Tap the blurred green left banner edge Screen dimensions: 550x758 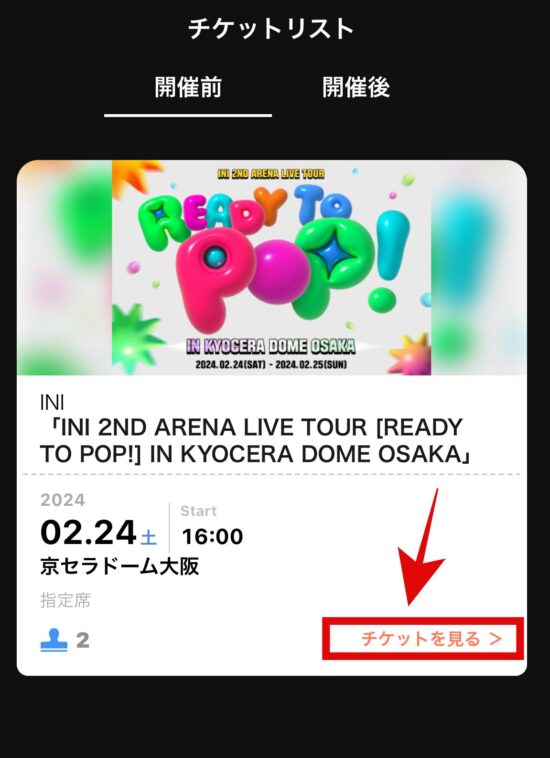click(x=64, y=267)
